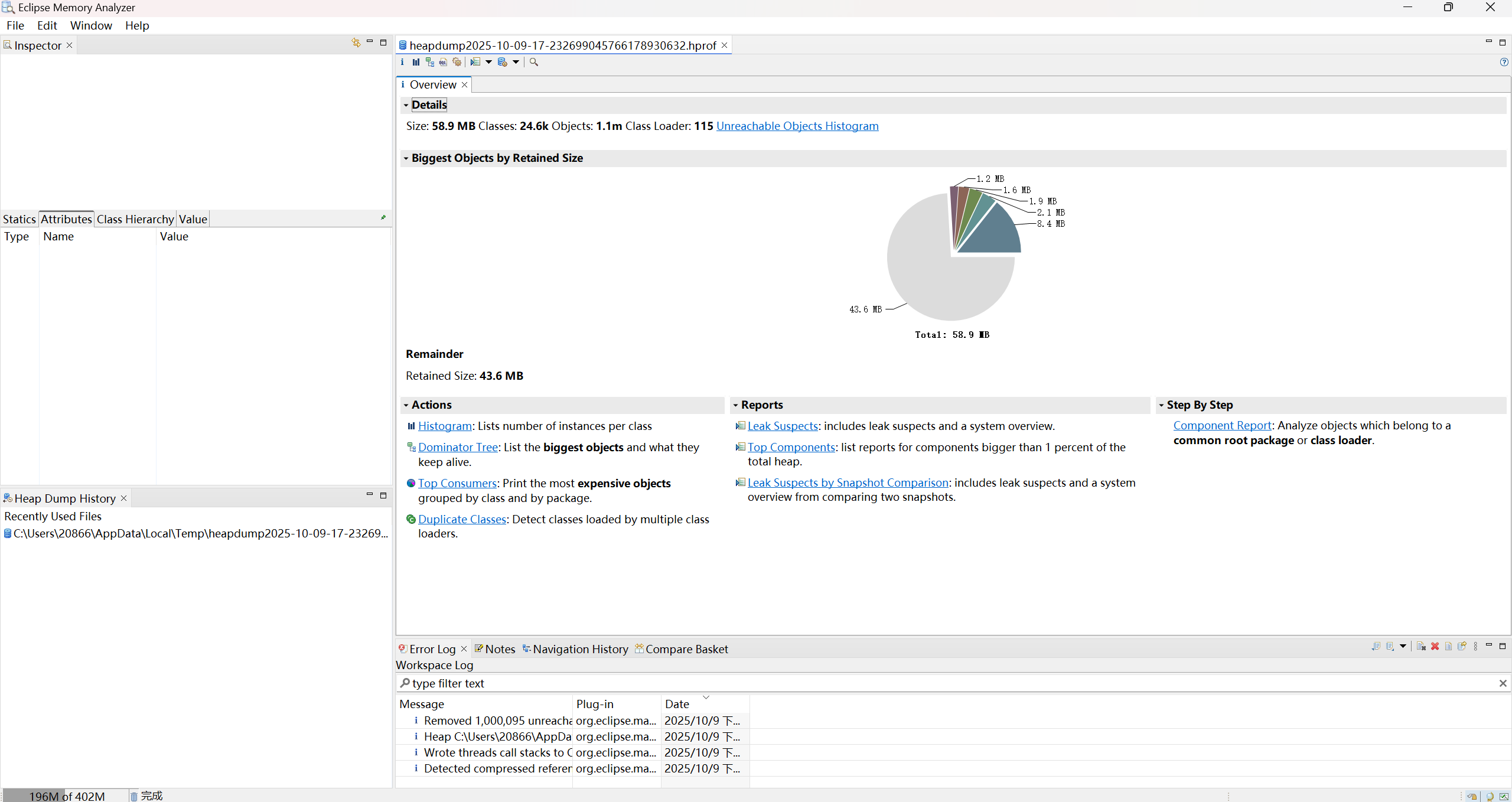Viewport: 1512px width, 802px height.
Task: Open Dominator Tree from toolbar
Action: click(x=429, y=62)
